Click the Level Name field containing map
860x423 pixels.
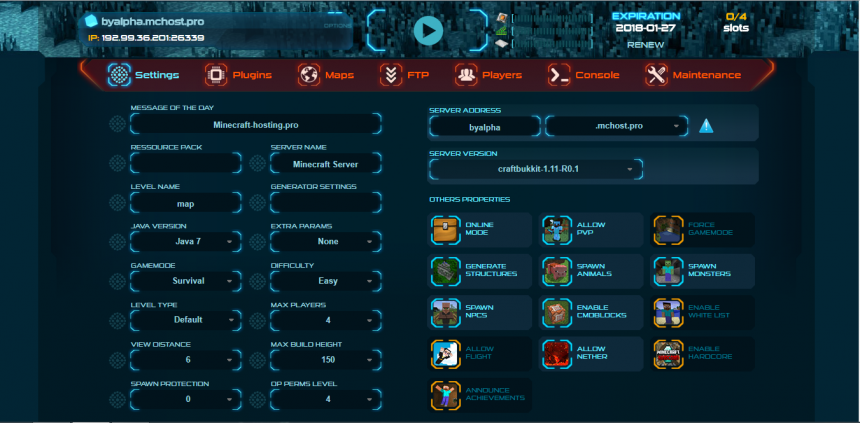[x=185, y=203]
